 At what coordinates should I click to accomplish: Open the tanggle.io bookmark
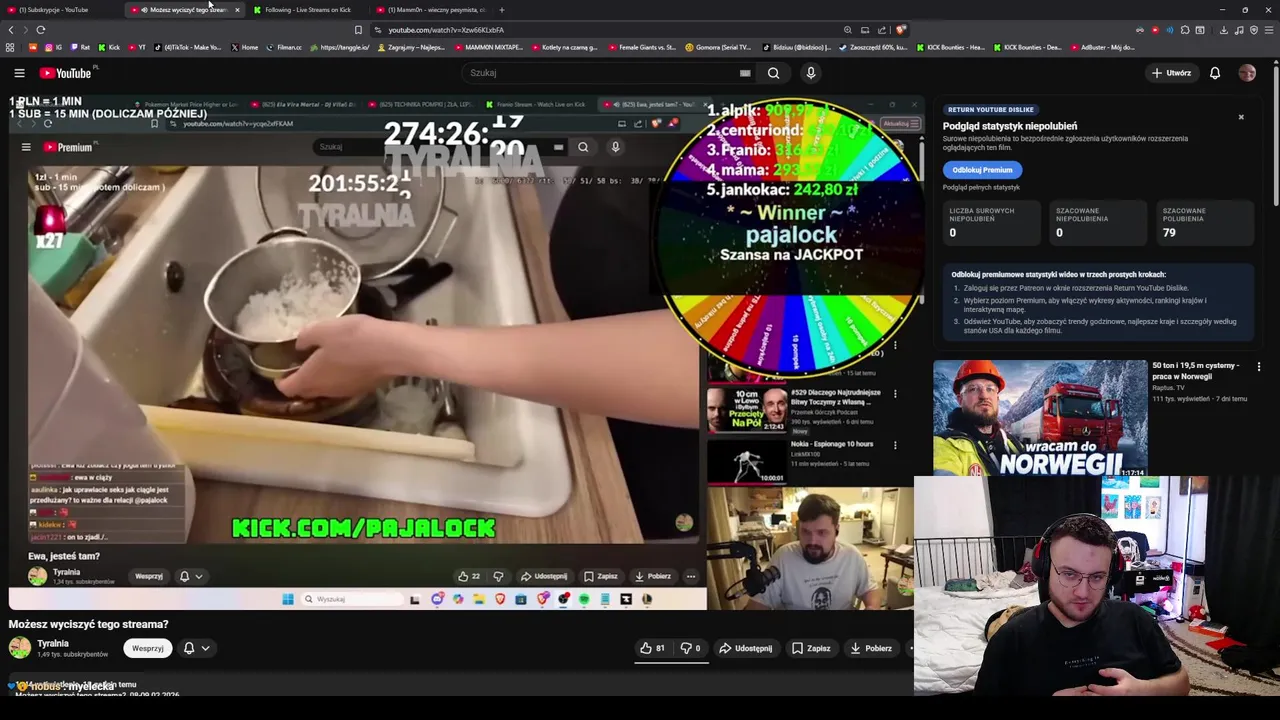pyautogui.click(x=339, y=47)
